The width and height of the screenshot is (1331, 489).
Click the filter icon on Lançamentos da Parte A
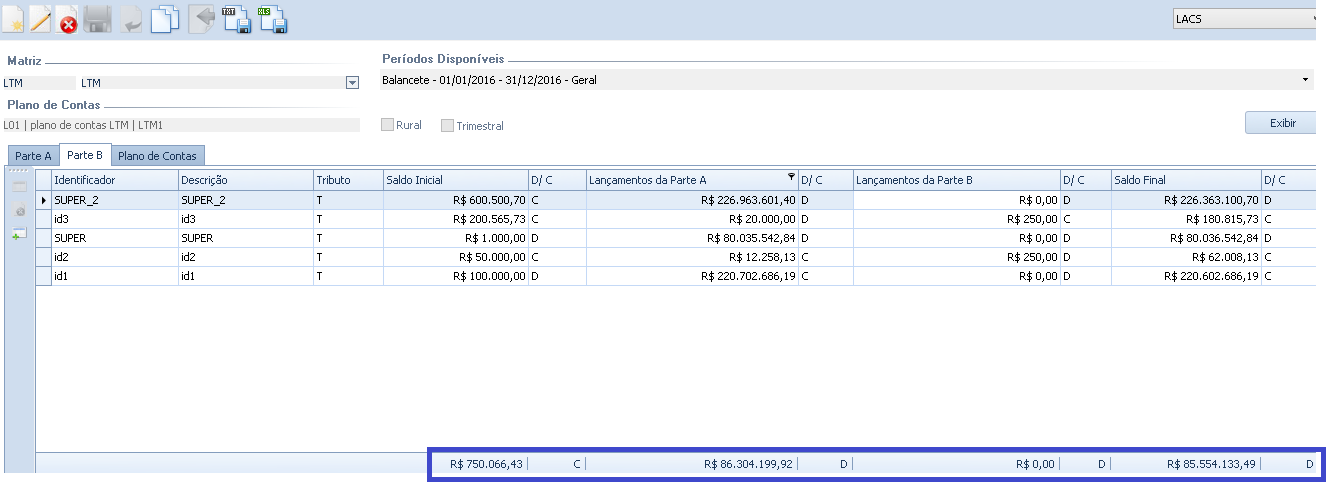(791, 178)
